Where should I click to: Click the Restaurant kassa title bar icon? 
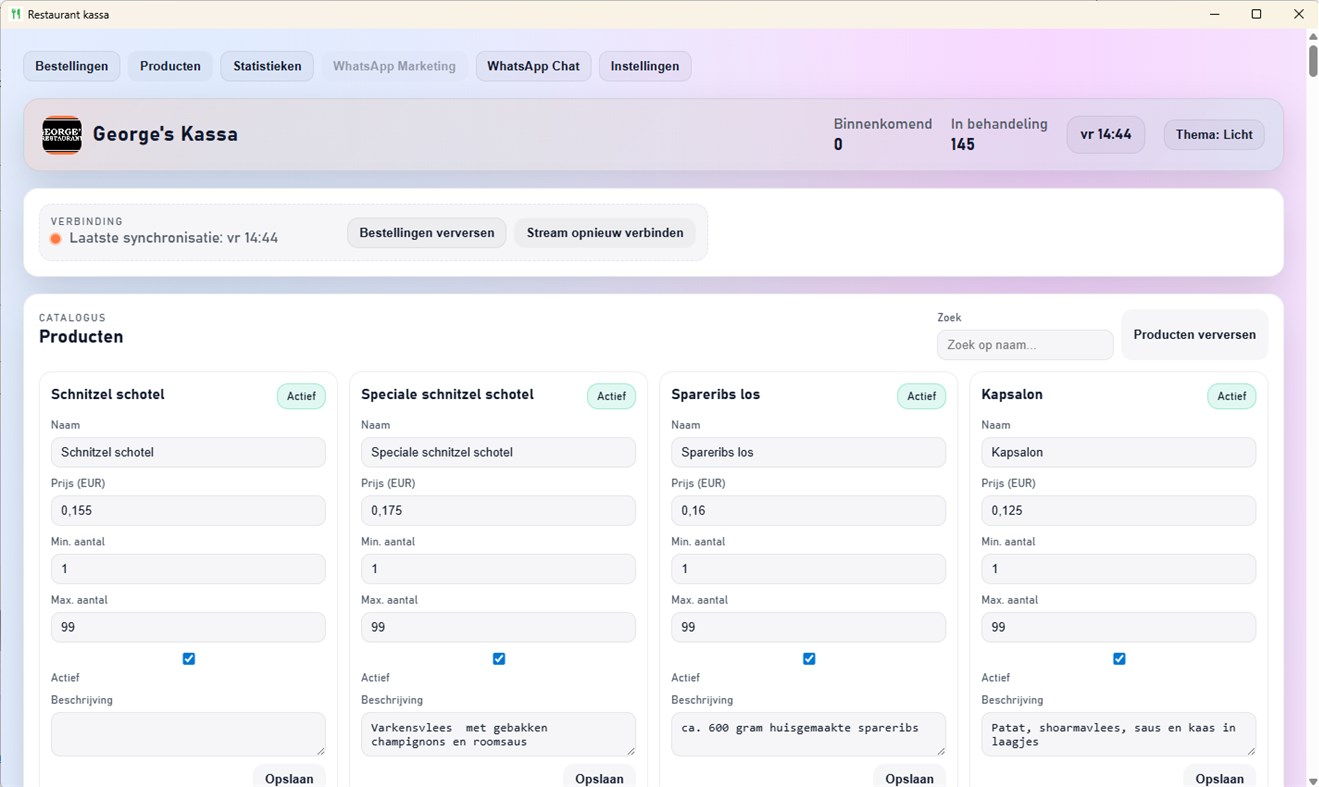click(15, 15)
